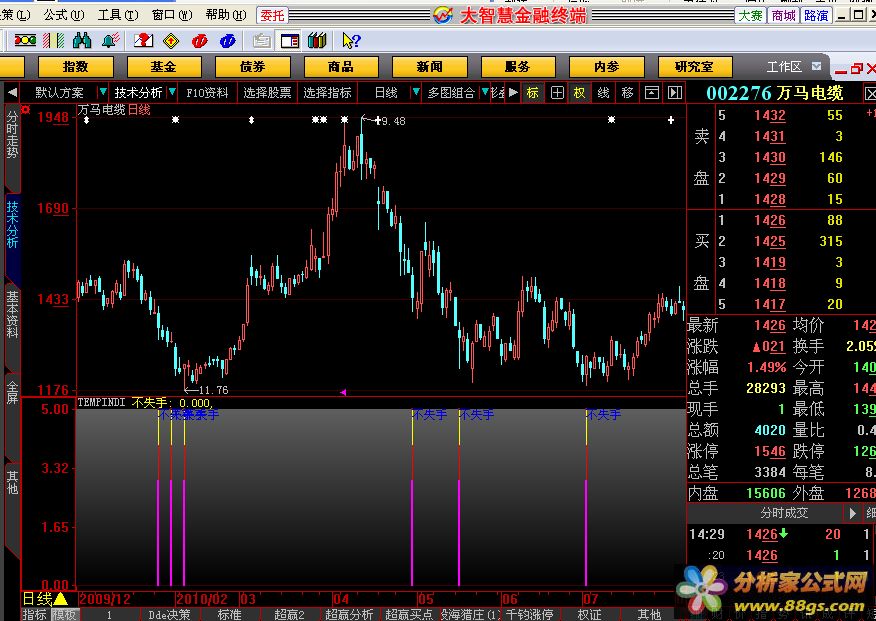Screen dimensions: 876x621
Task: Click the left arrow before 默认方案
Action: [x=12, y=92]
